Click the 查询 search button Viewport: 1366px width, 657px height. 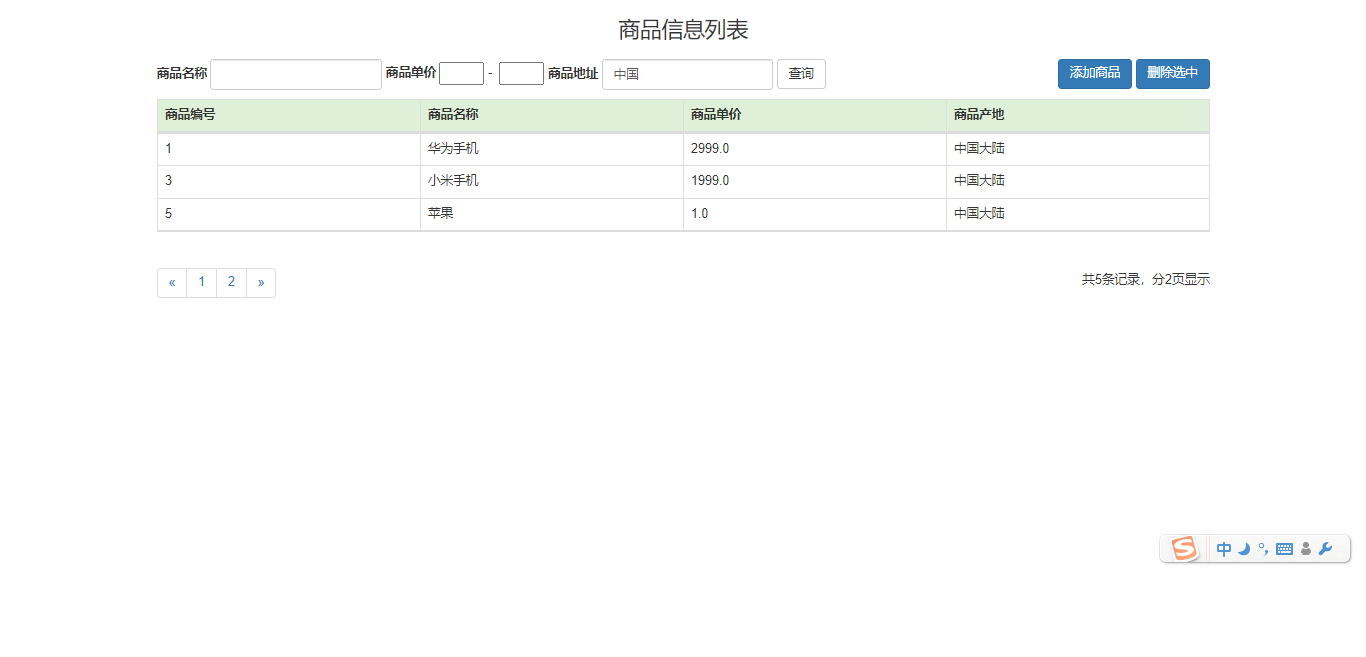801,74
